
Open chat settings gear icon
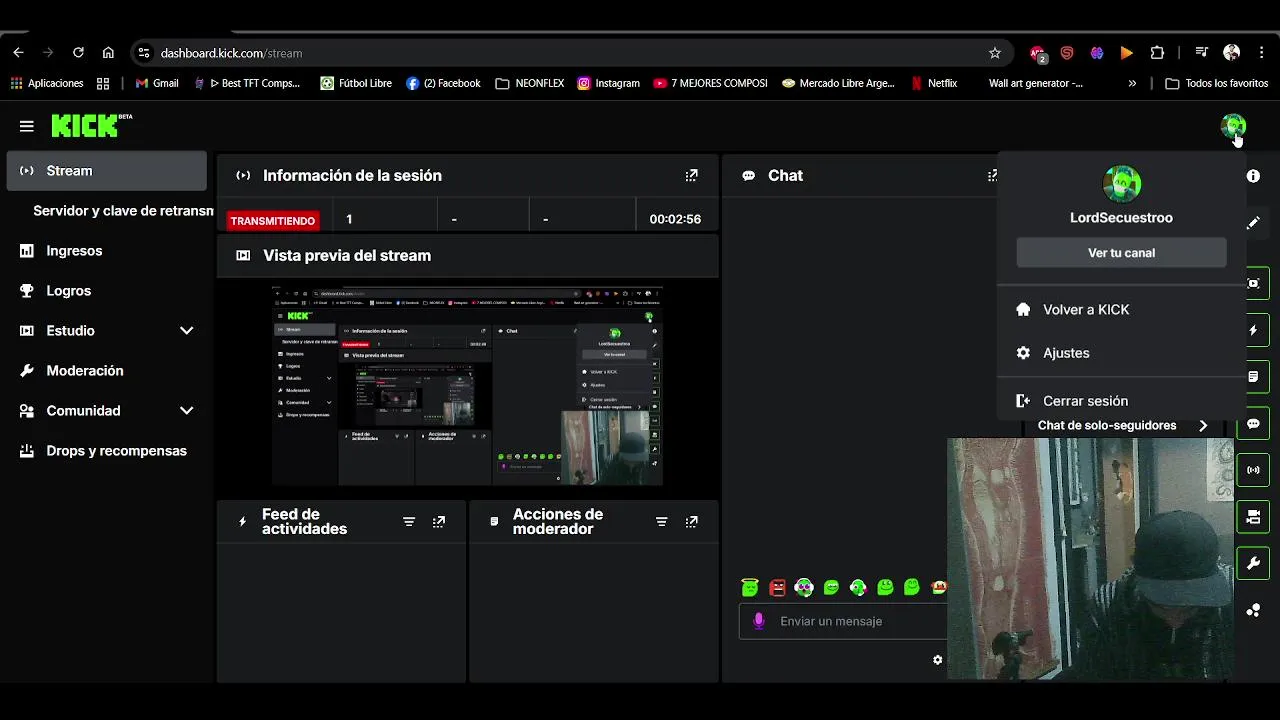(x=937, y=660)
